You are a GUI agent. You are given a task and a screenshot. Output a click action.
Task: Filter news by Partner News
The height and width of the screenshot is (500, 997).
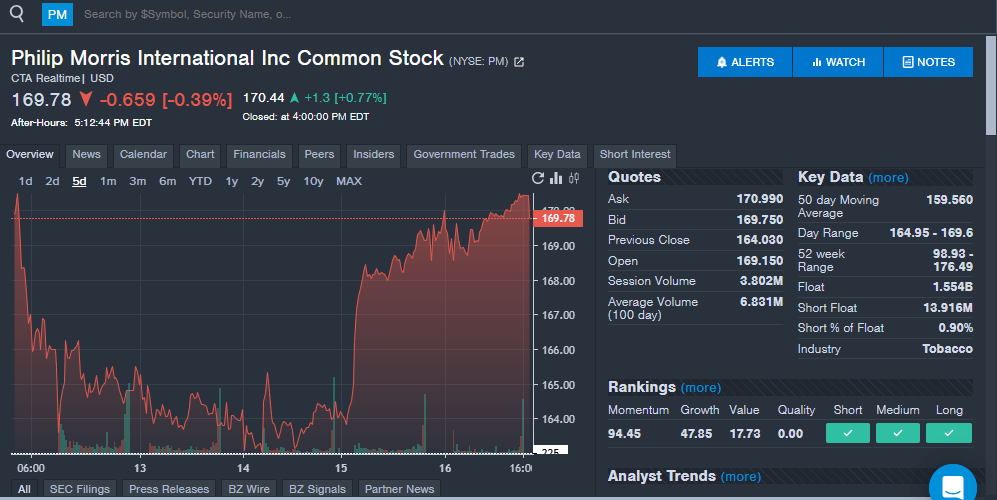tap(399, 489)
